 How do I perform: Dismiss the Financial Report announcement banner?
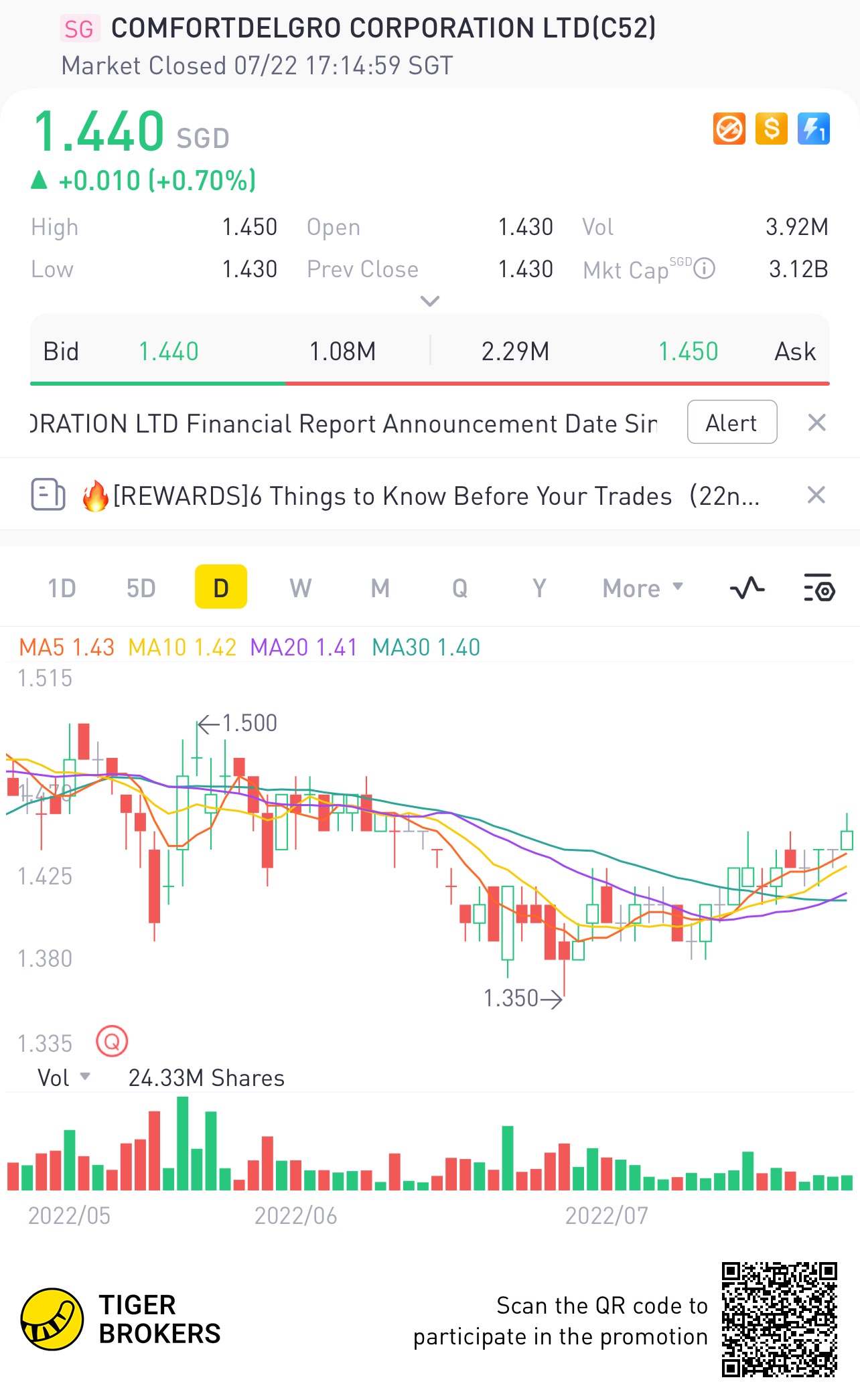coord(816,422)
